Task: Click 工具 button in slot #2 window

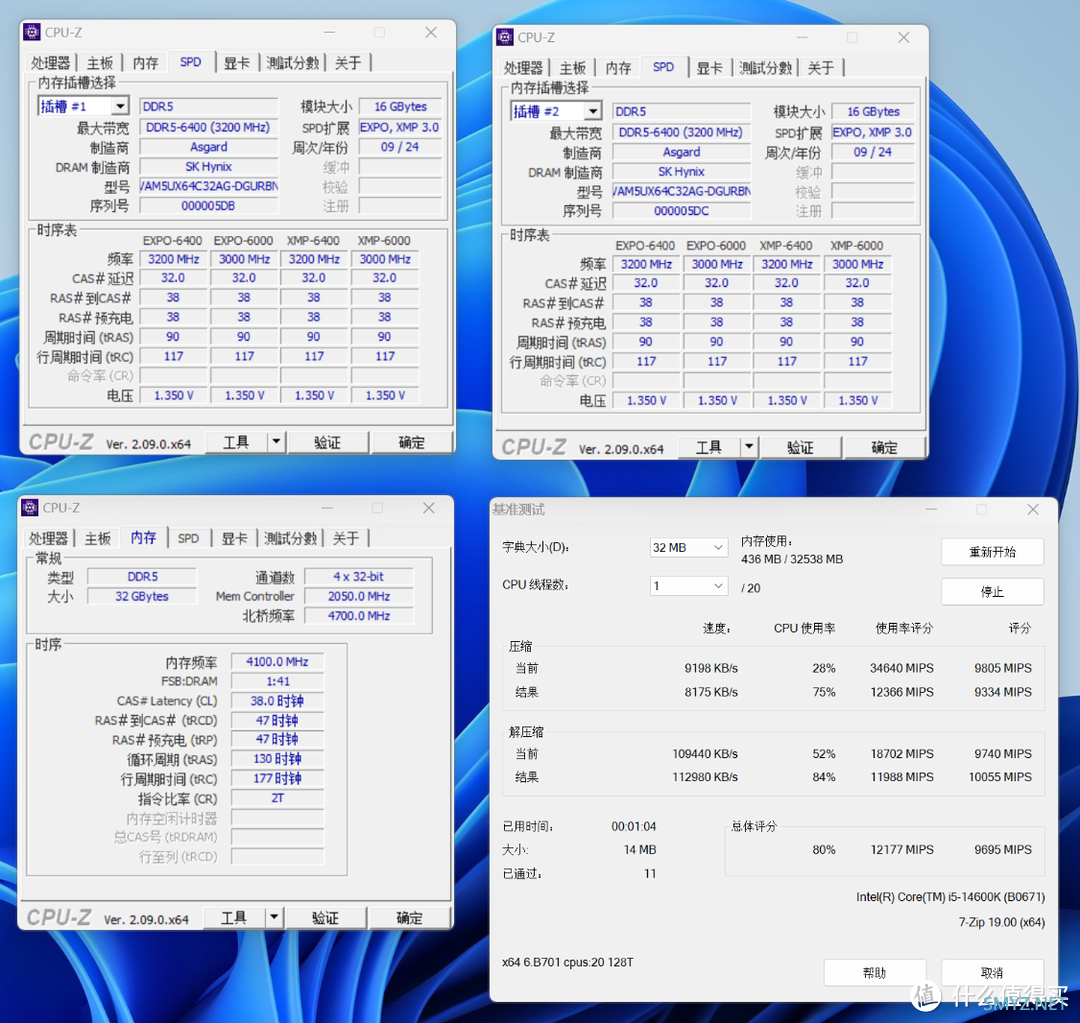Action: click(x=709, y=446)
